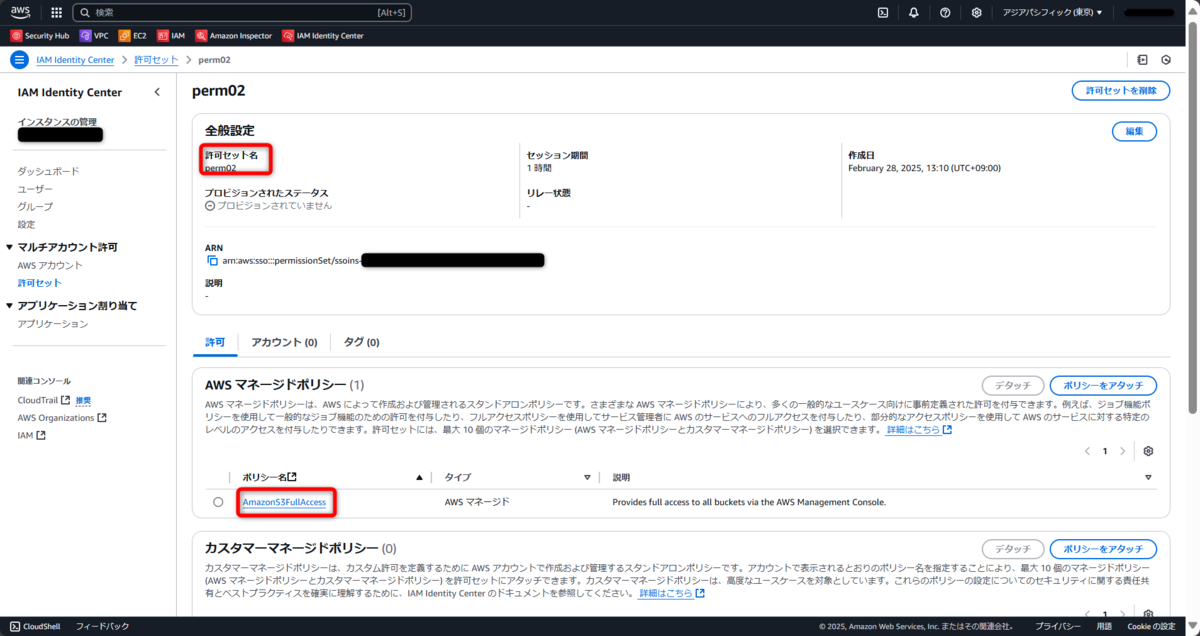Open the help question mark menu
The image size is (1200, 636).
tap(945, 13)
